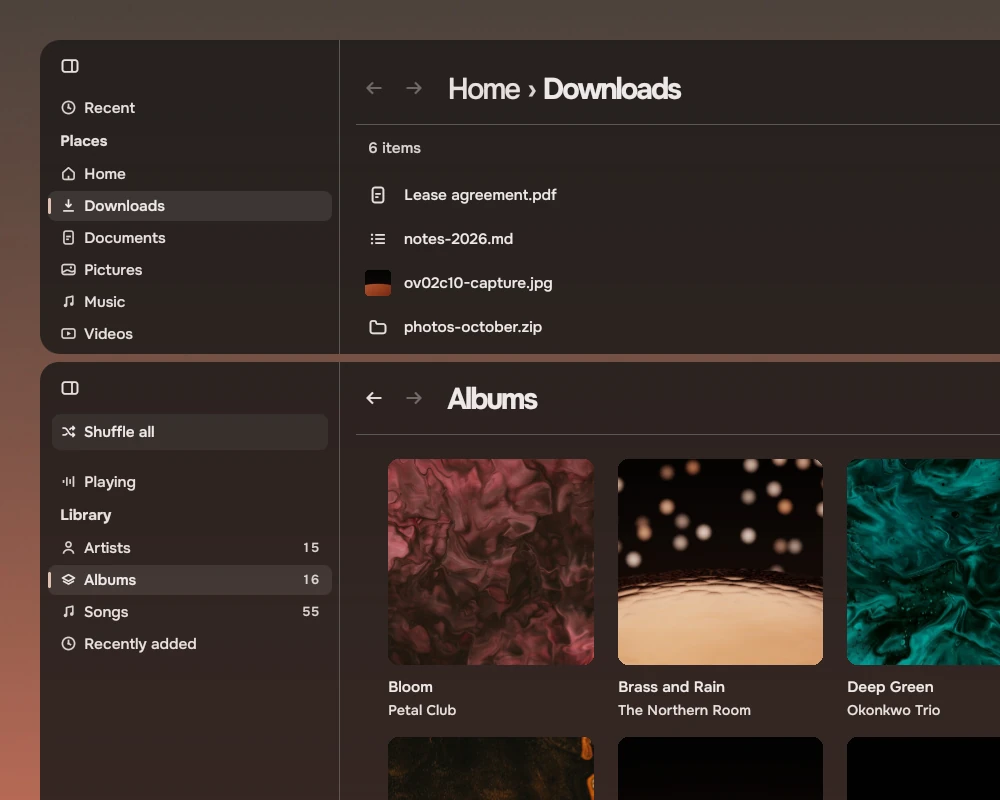
Task: Click the Recently added clock icon
Action: (x=68, y=644)
